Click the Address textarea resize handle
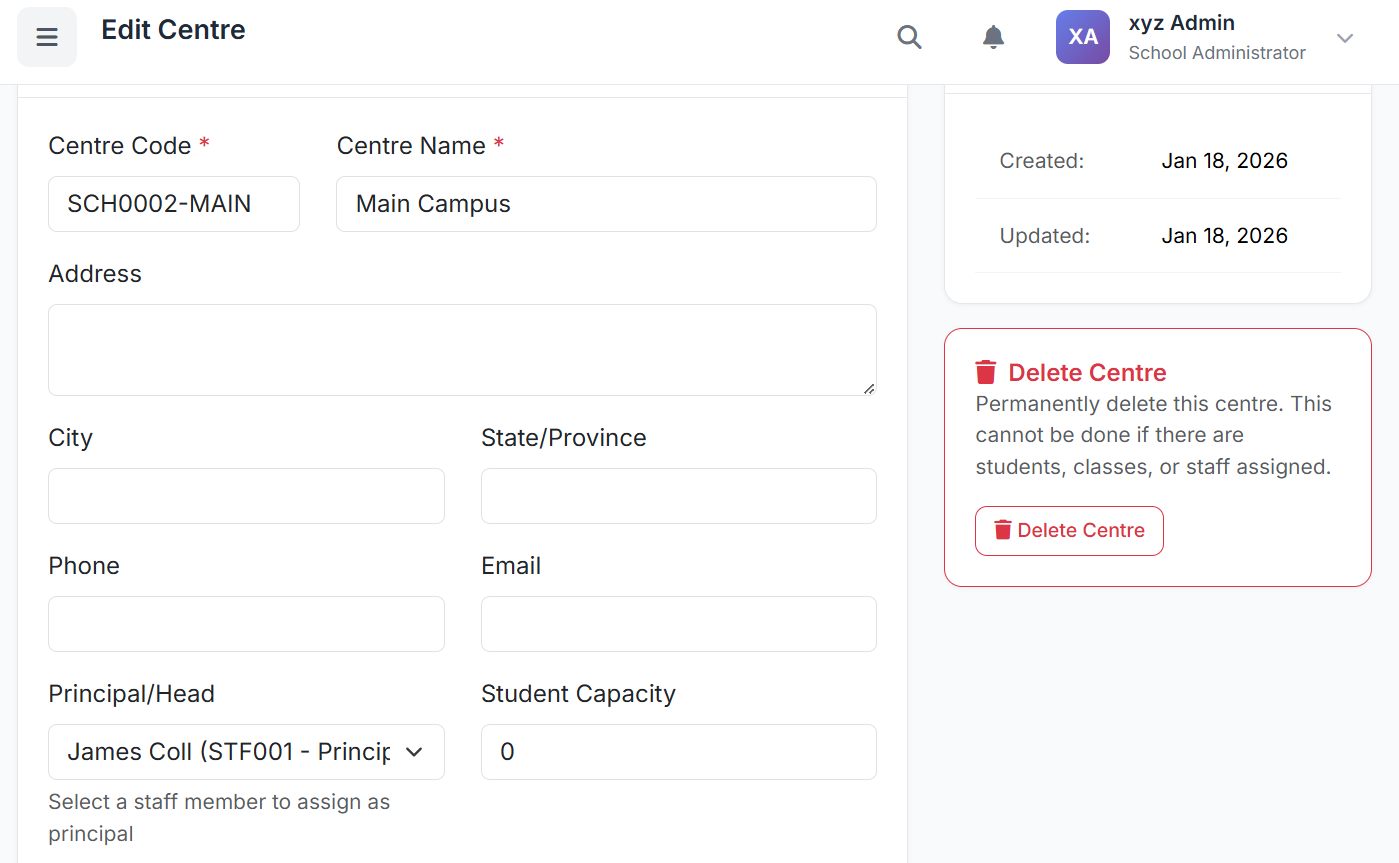The height and width of the screenshot is (863, 1399). 869,388
